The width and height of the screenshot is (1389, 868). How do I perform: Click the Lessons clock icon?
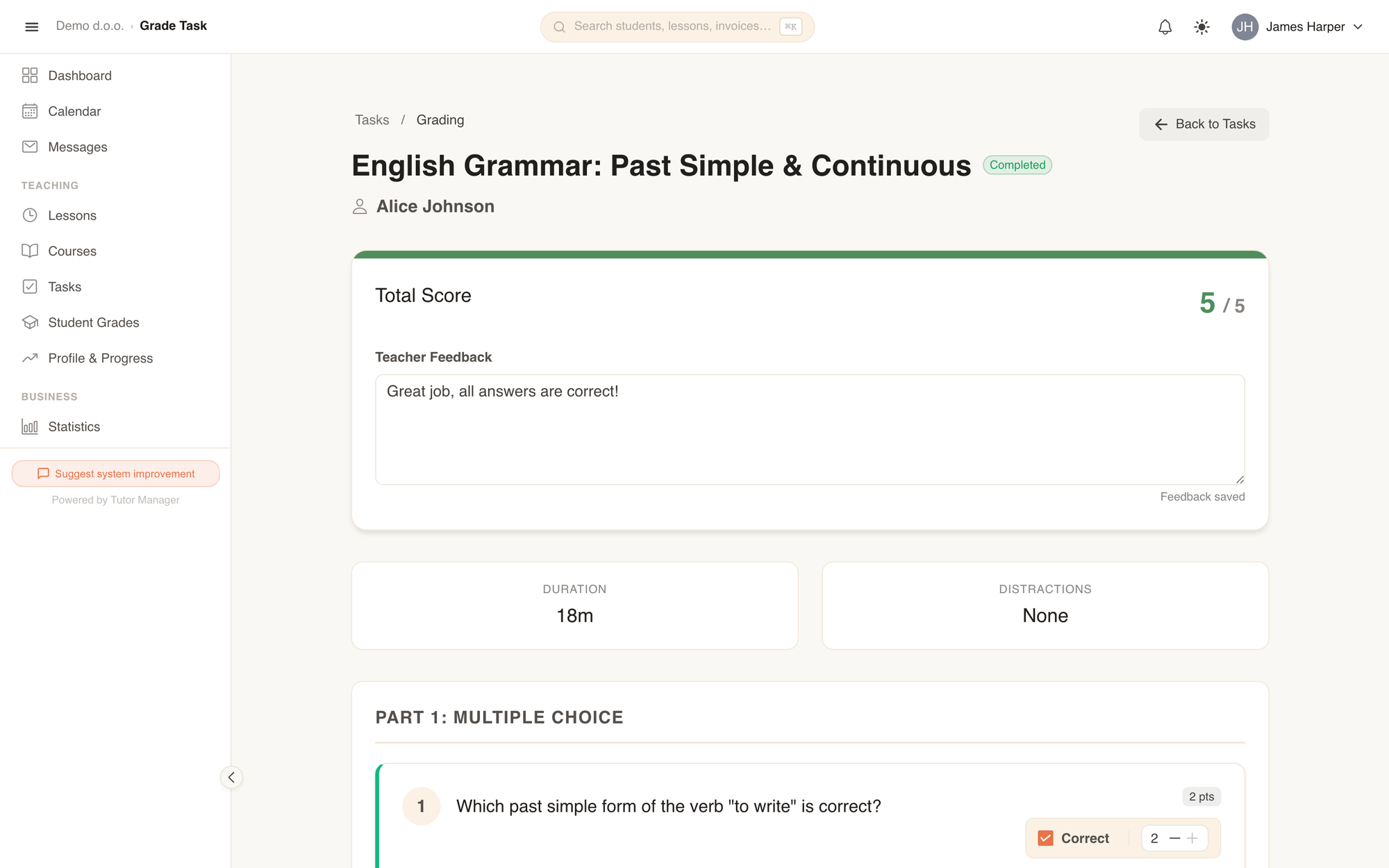pyautogui.click(x=30, y=215)
